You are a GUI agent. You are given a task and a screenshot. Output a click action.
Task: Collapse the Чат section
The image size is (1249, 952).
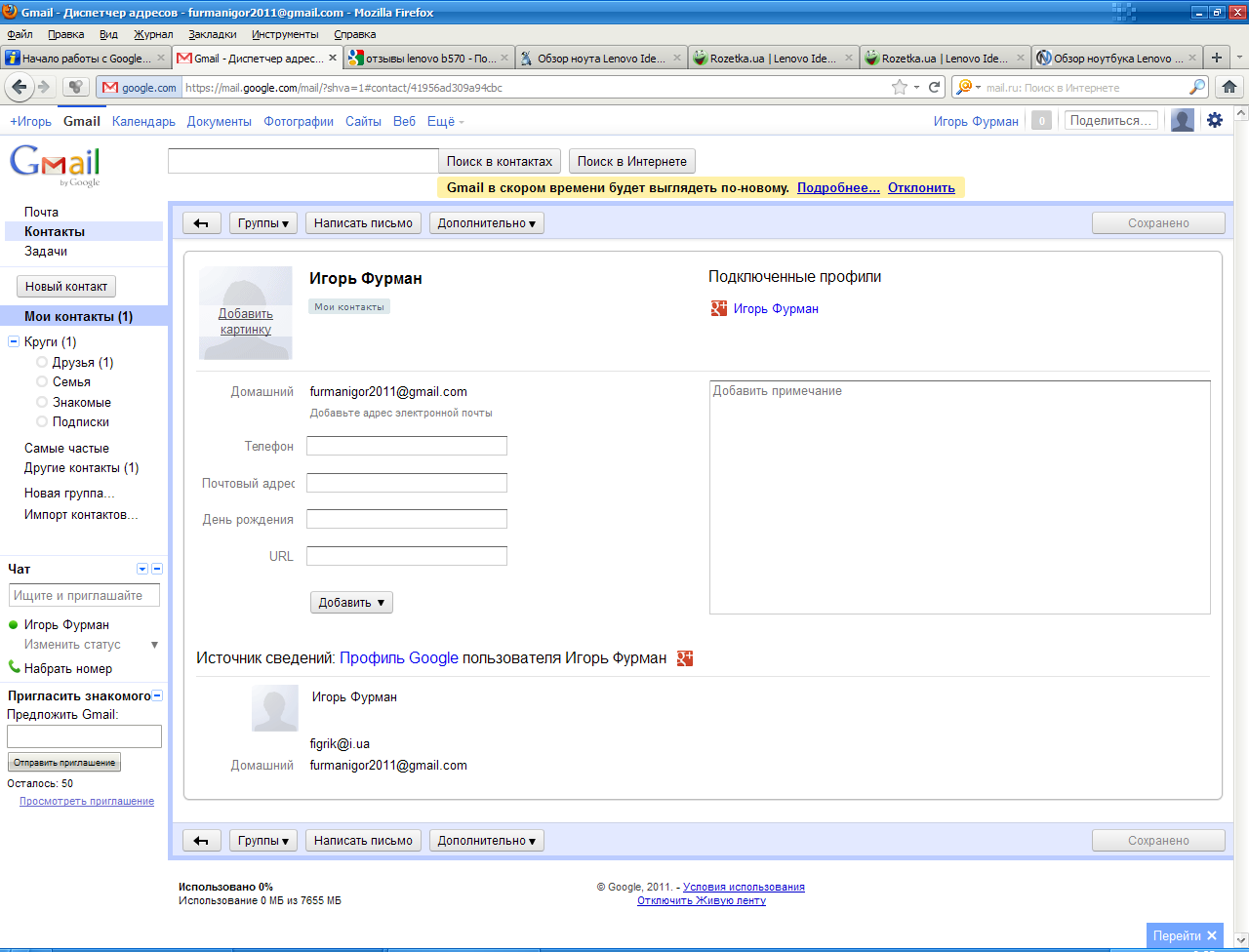click(x=157, y=569)
